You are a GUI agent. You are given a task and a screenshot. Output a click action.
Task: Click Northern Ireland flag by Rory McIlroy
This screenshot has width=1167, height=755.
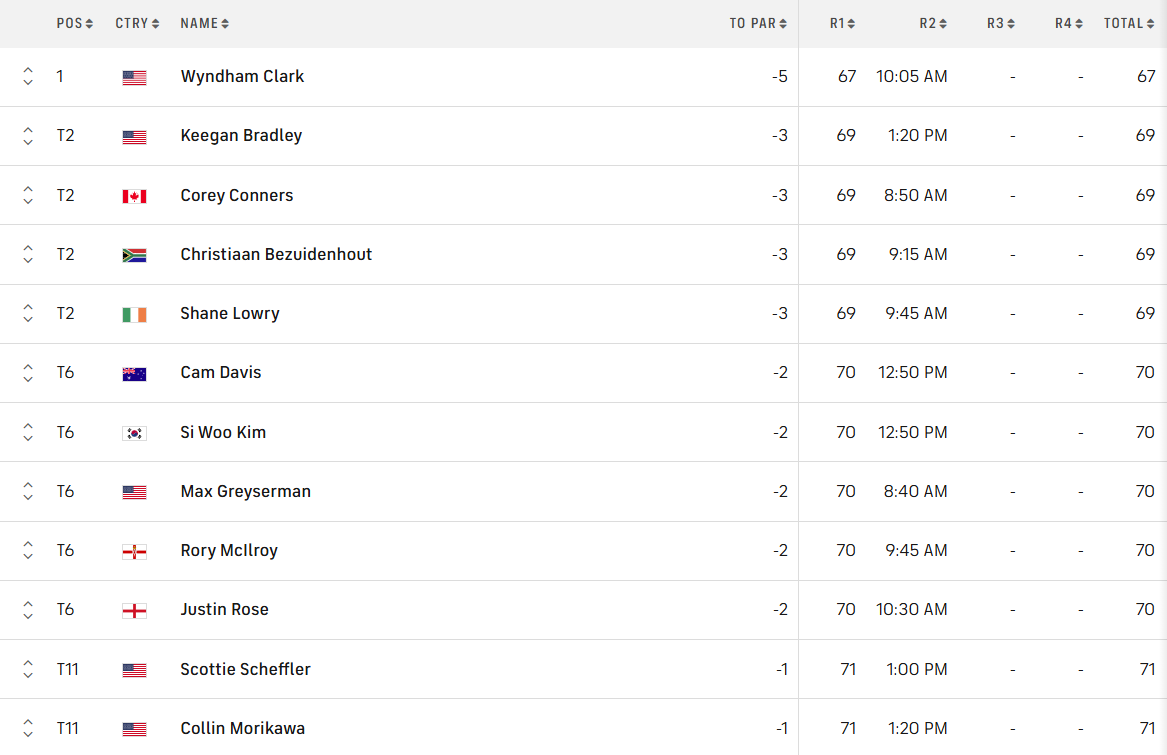134,551
